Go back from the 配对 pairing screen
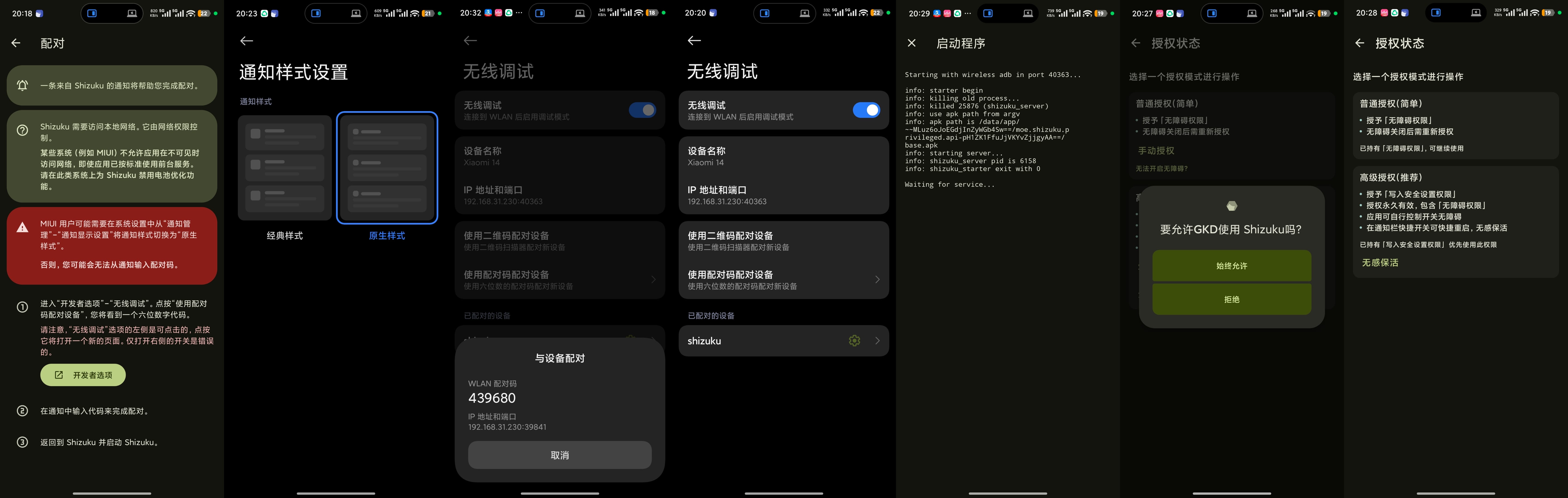This screenshot has height=498, width=1568. click(x=16, y=43)
